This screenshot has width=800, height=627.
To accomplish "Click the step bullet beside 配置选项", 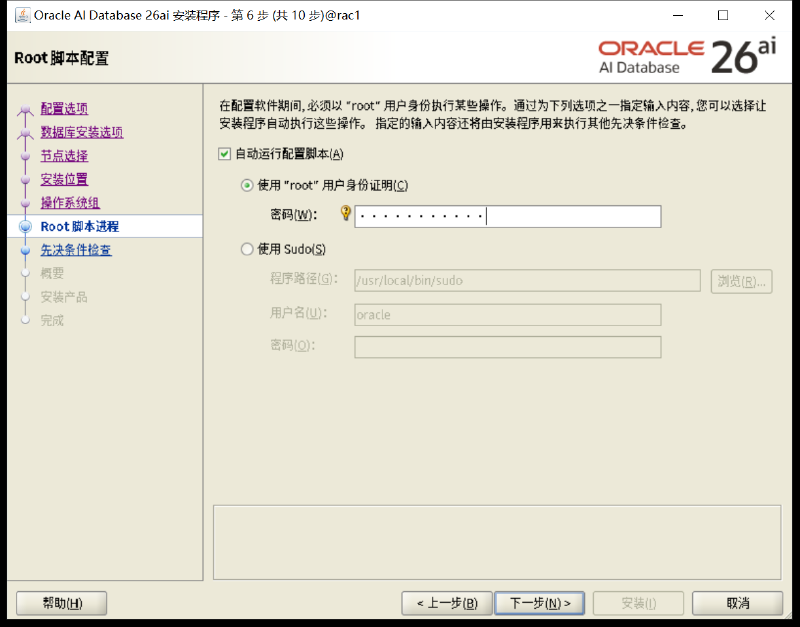I will 26,110.
